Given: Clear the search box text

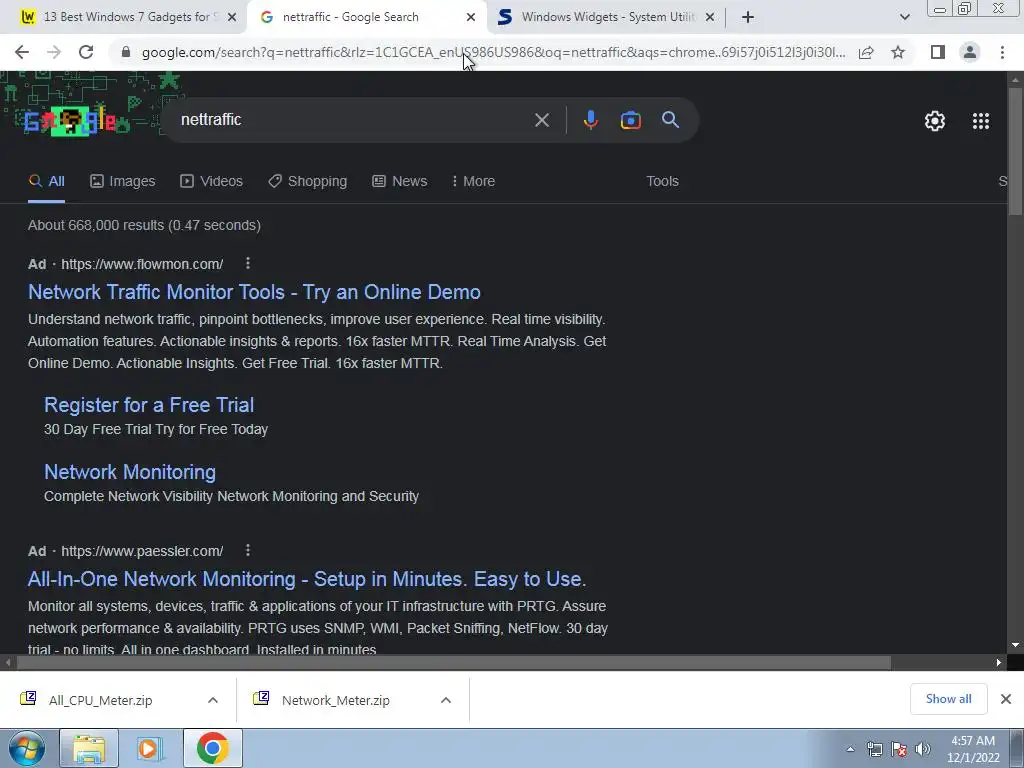Looking at the screenshot, I should (x=541, y=120).
